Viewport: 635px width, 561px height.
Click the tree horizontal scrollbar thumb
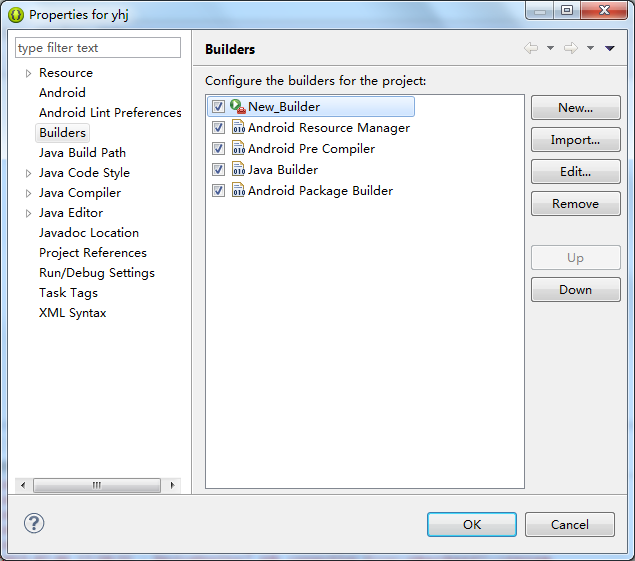tap(97, 485)
